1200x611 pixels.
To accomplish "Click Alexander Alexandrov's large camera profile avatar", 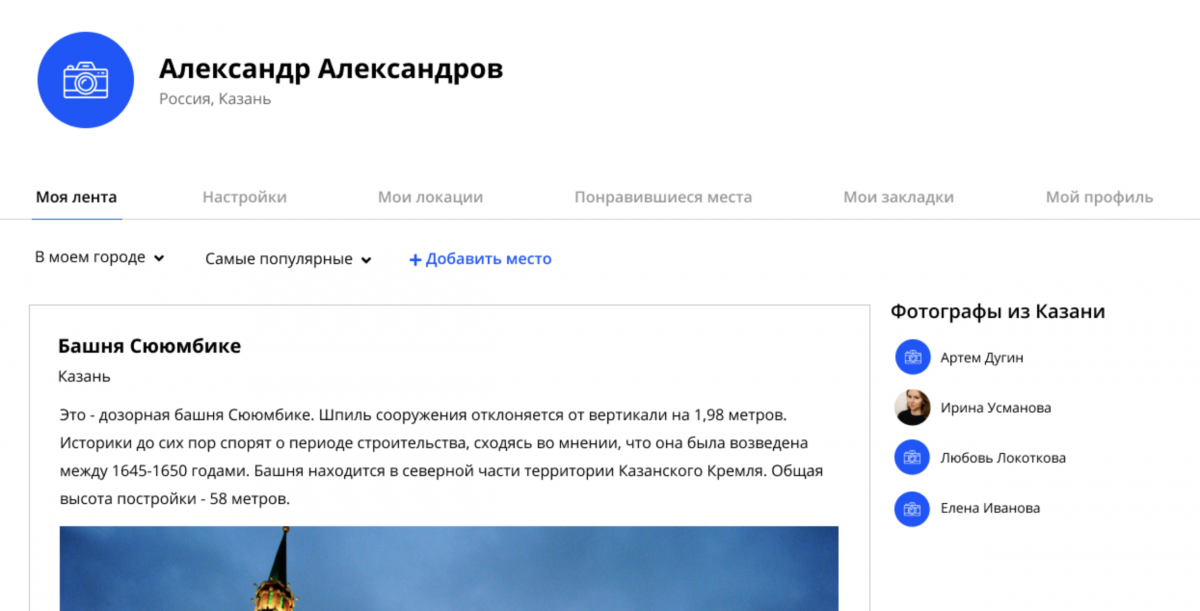I will (x=85, y=80).
